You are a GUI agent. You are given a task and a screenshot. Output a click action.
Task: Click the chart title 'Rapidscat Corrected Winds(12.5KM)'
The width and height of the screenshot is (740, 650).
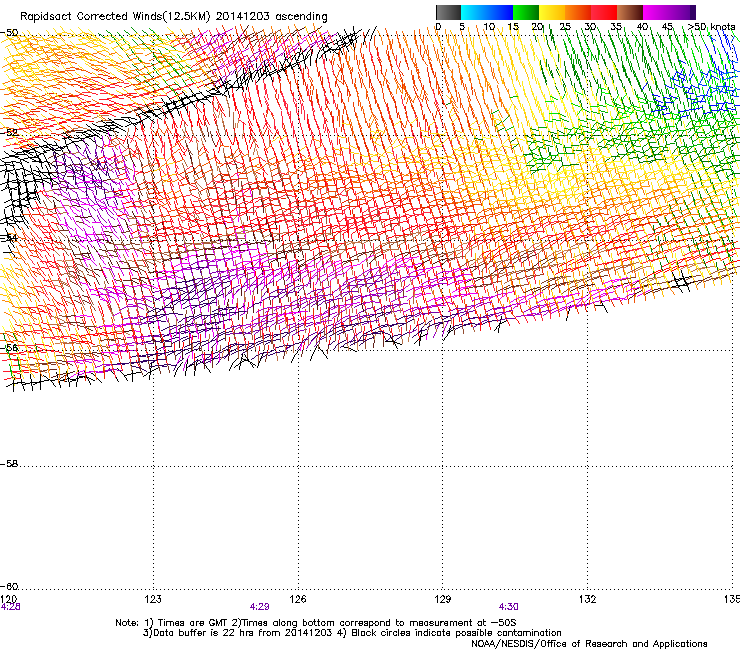tap(115, 16)
